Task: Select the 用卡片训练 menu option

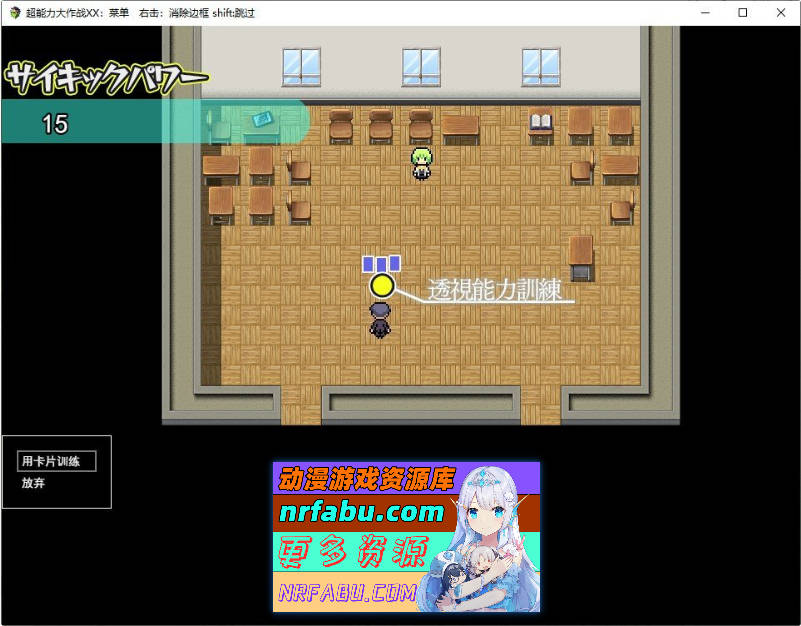Action: (x=57, y=462)
